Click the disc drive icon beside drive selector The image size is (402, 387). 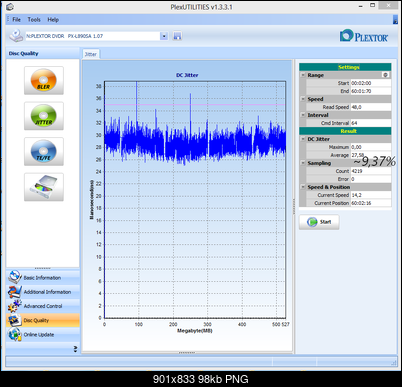click(x=16, y=36)
